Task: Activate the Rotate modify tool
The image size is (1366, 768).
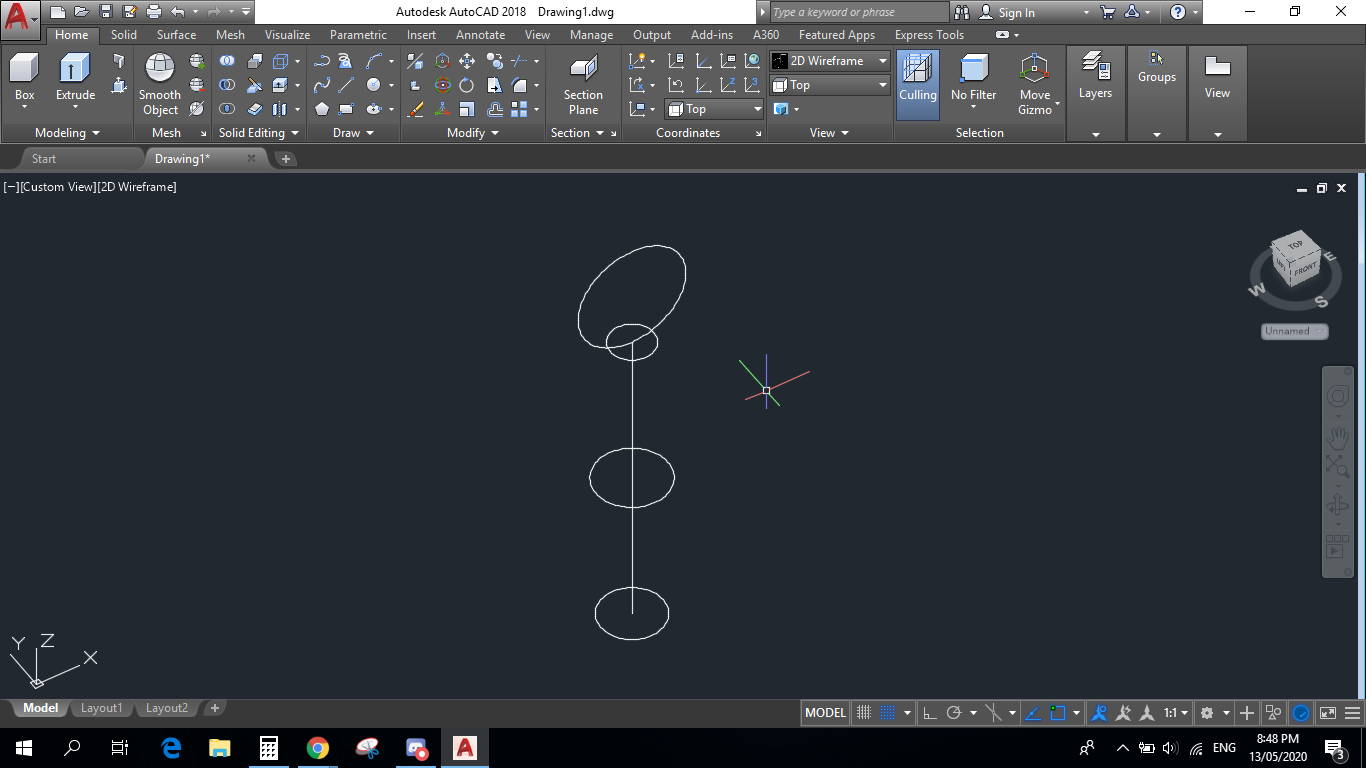Action: click(x=467, y=85)
